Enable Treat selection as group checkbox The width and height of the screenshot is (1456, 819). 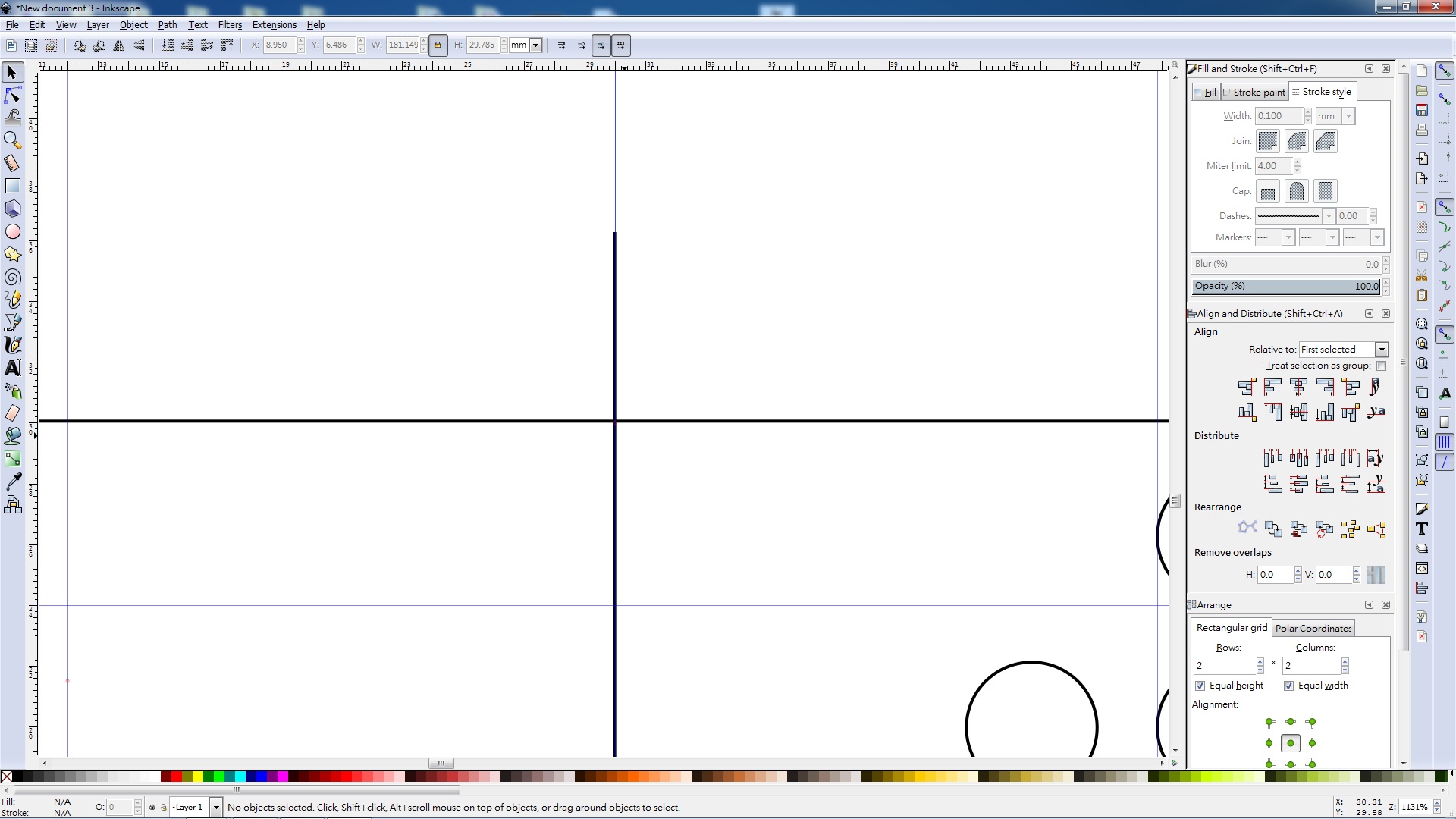point(1381,366)
